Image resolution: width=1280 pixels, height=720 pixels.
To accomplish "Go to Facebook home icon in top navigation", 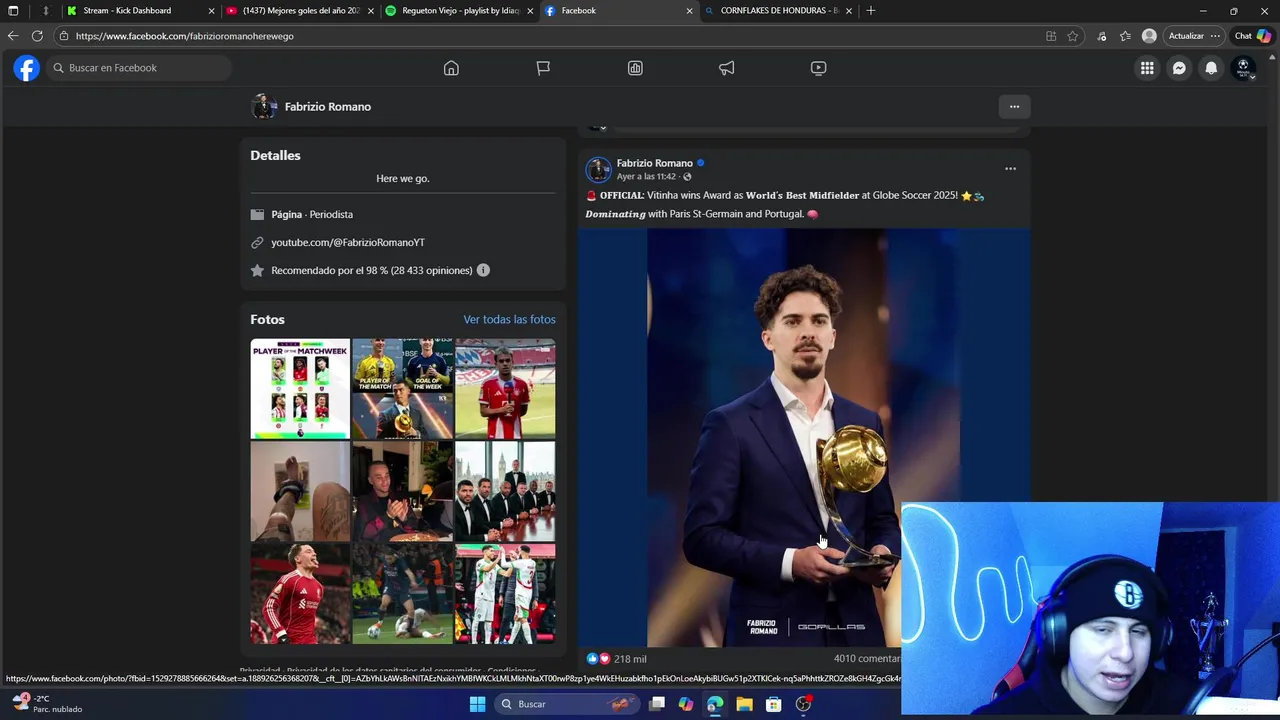I will point(451,68).
